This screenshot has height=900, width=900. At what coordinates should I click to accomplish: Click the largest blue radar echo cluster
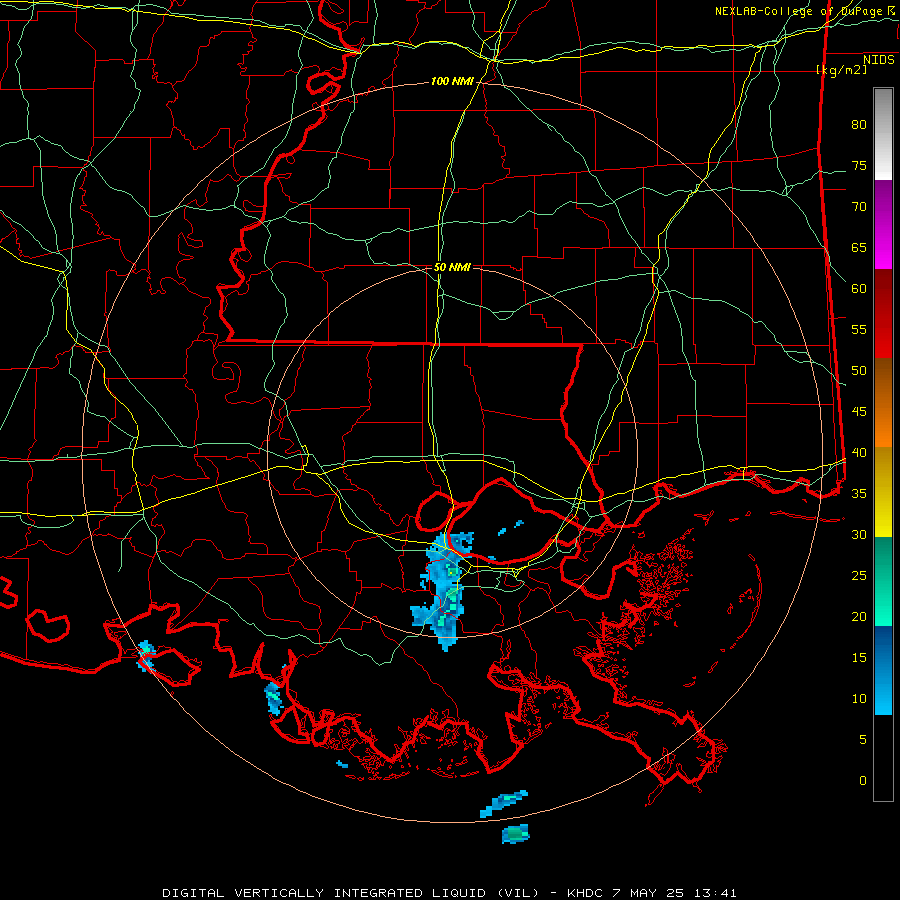[x=443, y=591]
